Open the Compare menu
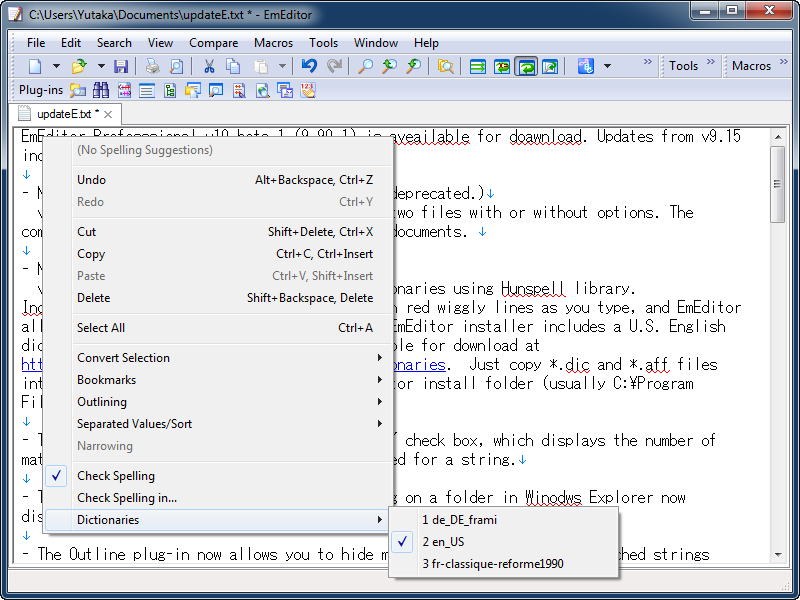The height and width of the screenshot is (600, 800). coord(213,43)
